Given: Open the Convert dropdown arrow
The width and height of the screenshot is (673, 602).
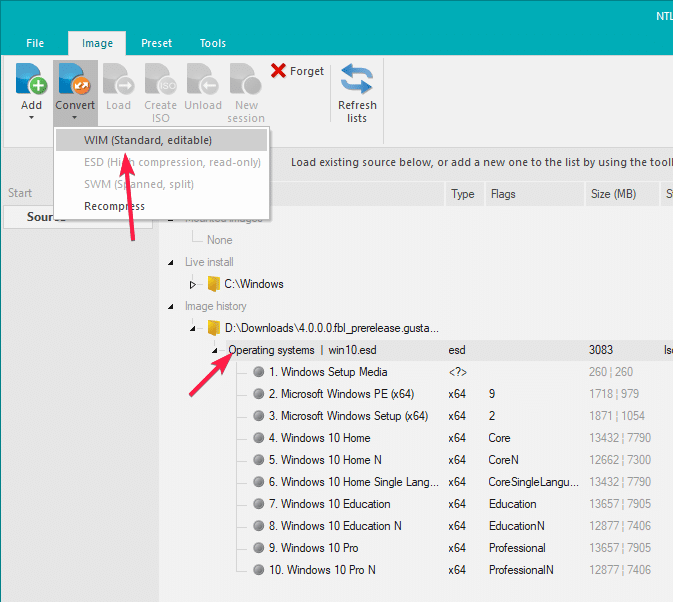Looking at the screenshot, I should [74, 118].
